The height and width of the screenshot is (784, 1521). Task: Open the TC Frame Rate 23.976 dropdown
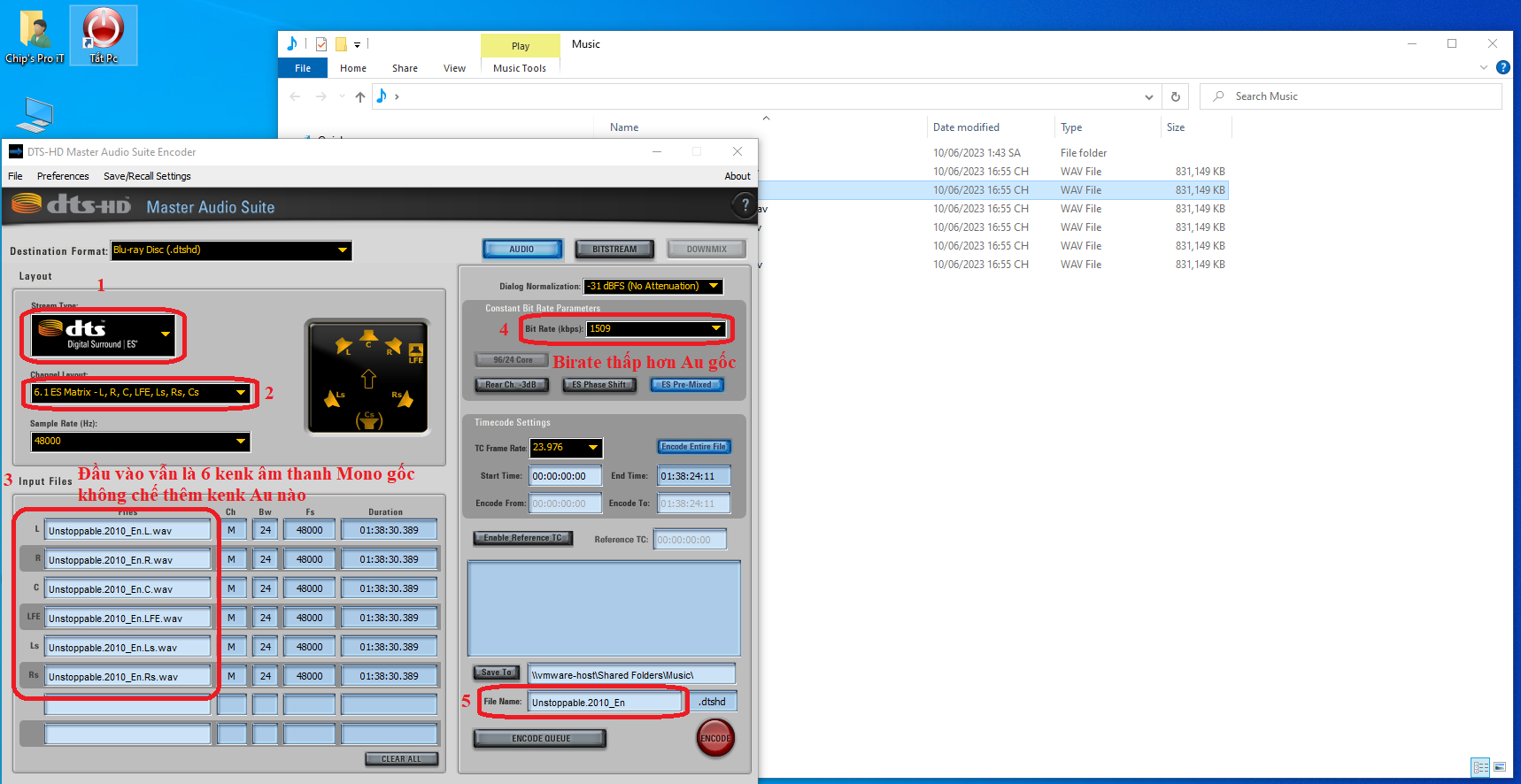coord(567,448)
